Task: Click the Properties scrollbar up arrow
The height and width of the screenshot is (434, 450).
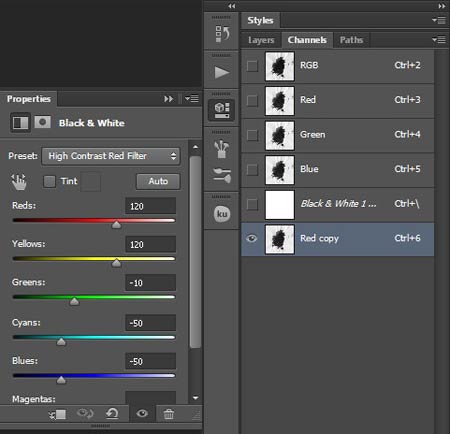Action: (x=195, y=147)
